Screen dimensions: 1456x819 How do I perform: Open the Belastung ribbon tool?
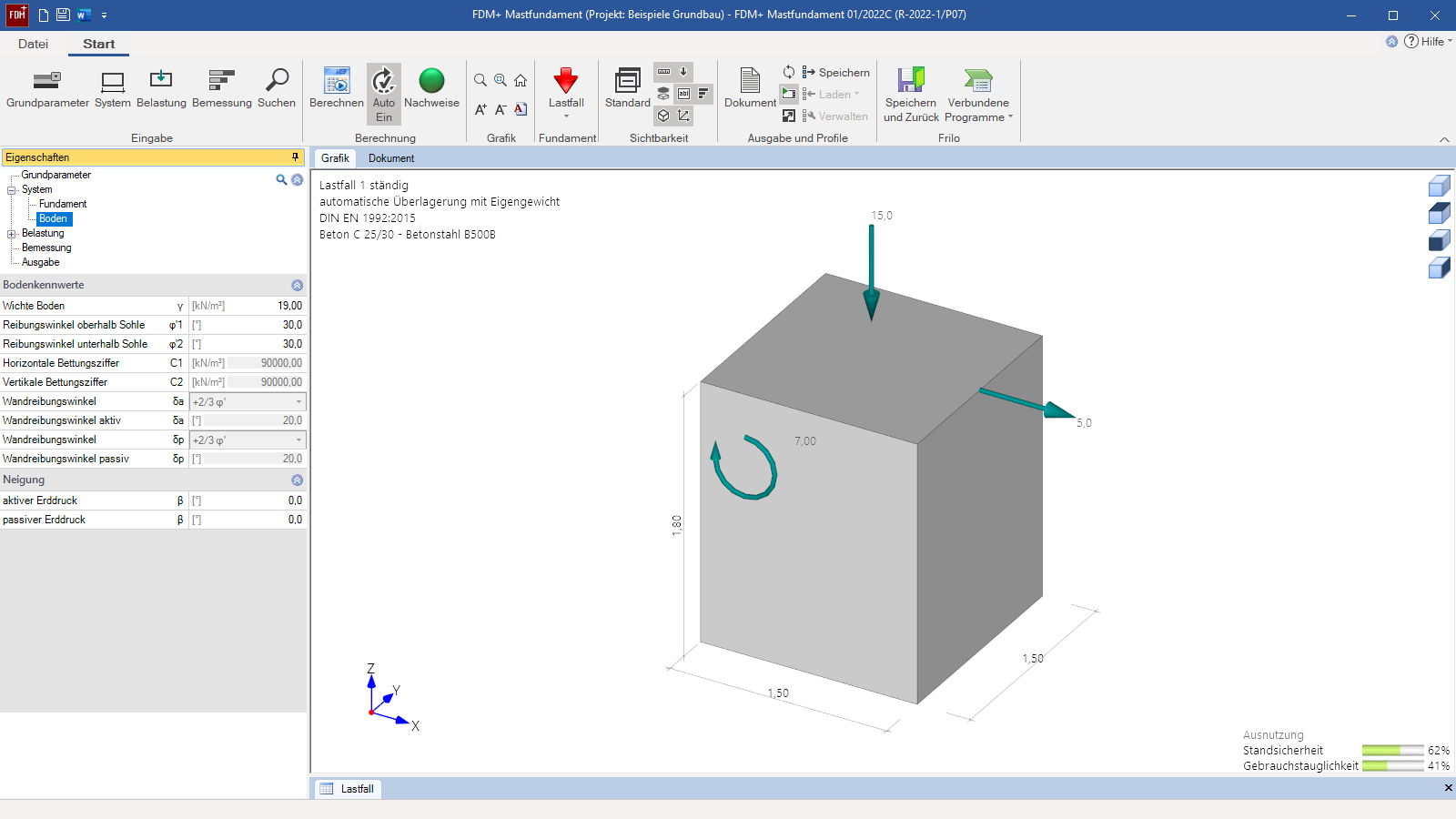(x=161, y=89)
